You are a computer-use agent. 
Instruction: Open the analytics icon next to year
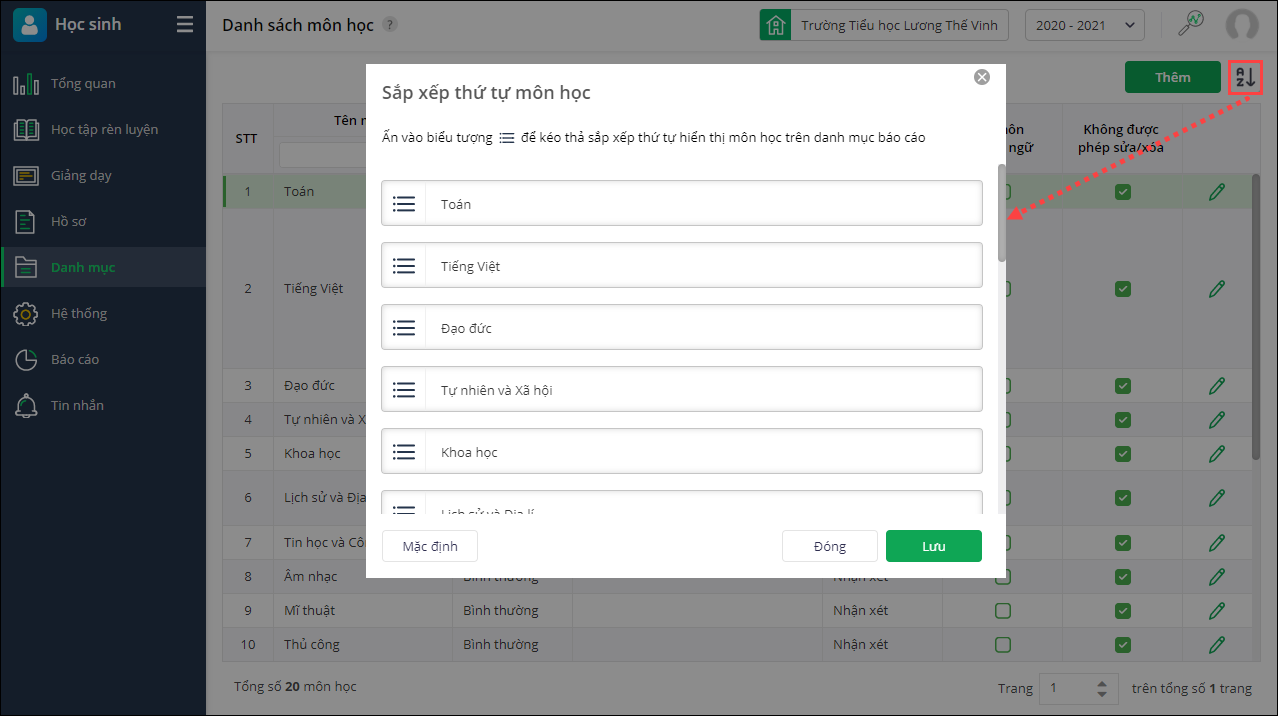click(1190, 25)
